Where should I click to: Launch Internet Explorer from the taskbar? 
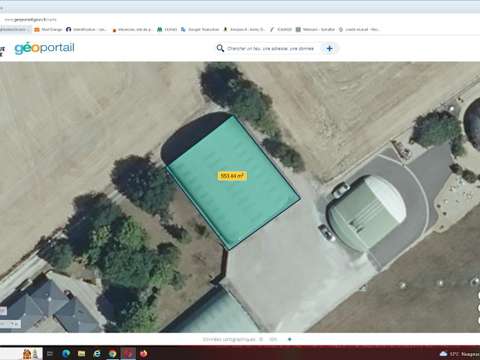coord(97,354)
